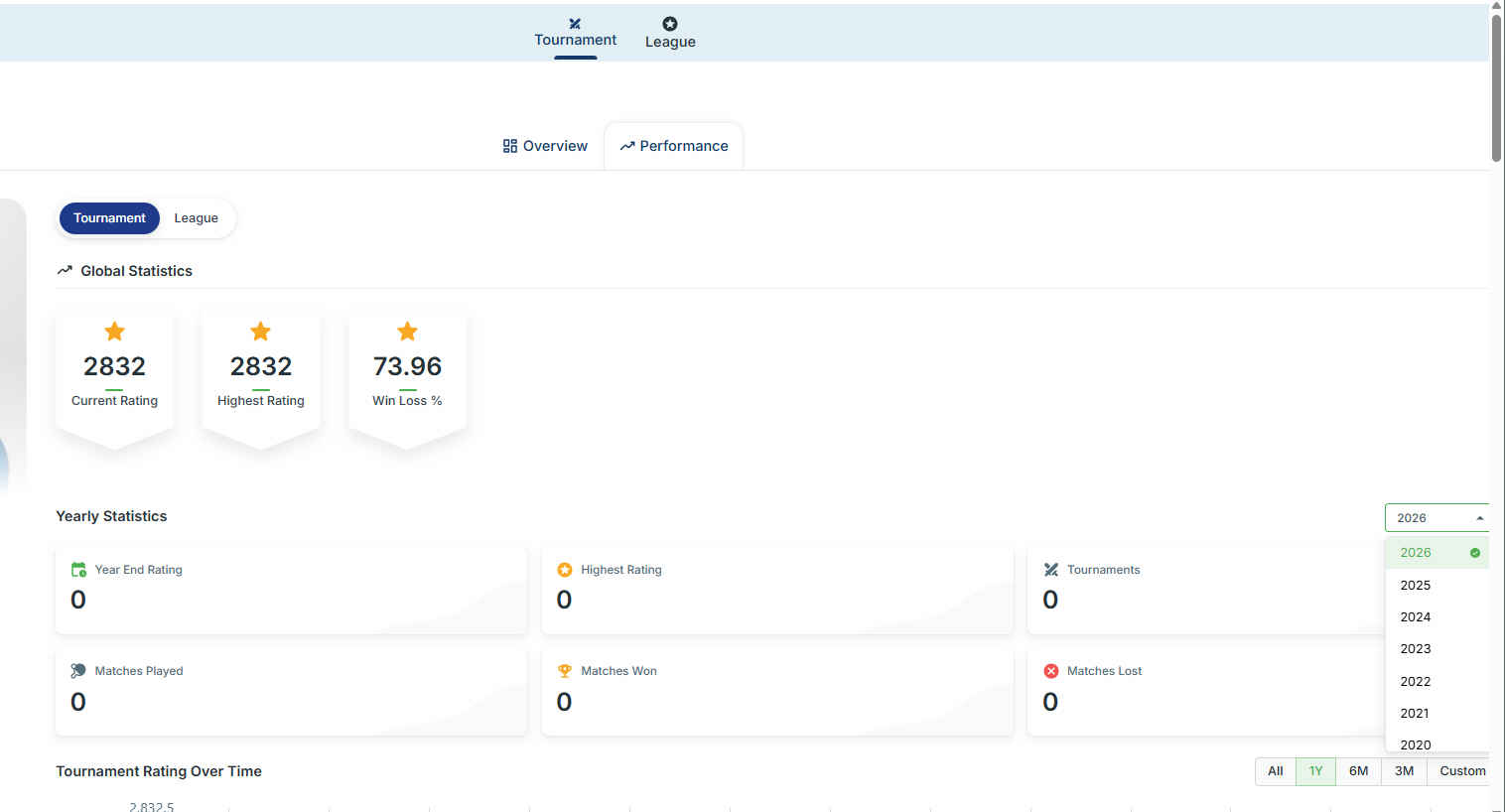The image size is (1505, 812).
Task: Toggle statistics to the League pill
Action: point(197,218)
